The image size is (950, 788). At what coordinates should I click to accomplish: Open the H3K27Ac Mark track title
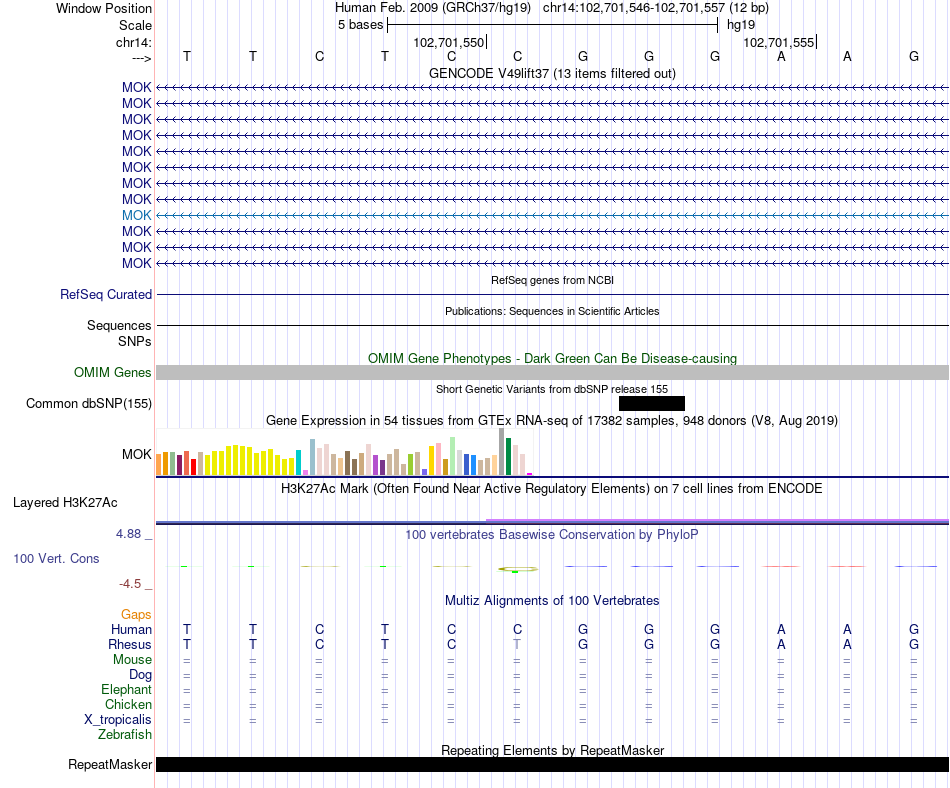pos(552,489)
